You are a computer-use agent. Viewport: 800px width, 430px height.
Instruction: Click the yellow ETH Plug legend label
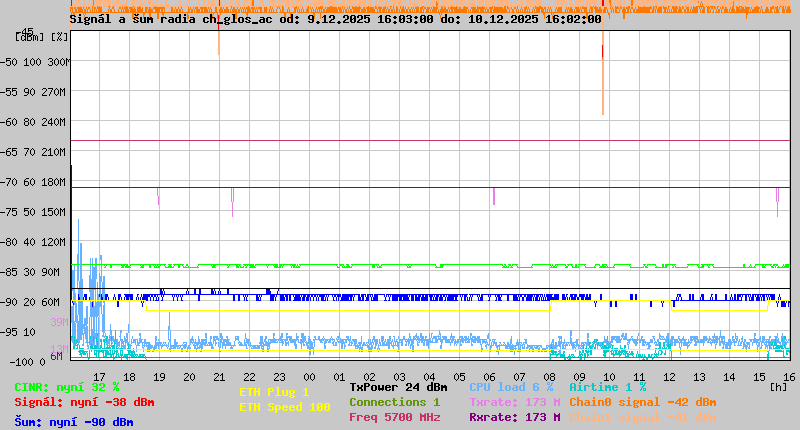[x=274, y=392]
